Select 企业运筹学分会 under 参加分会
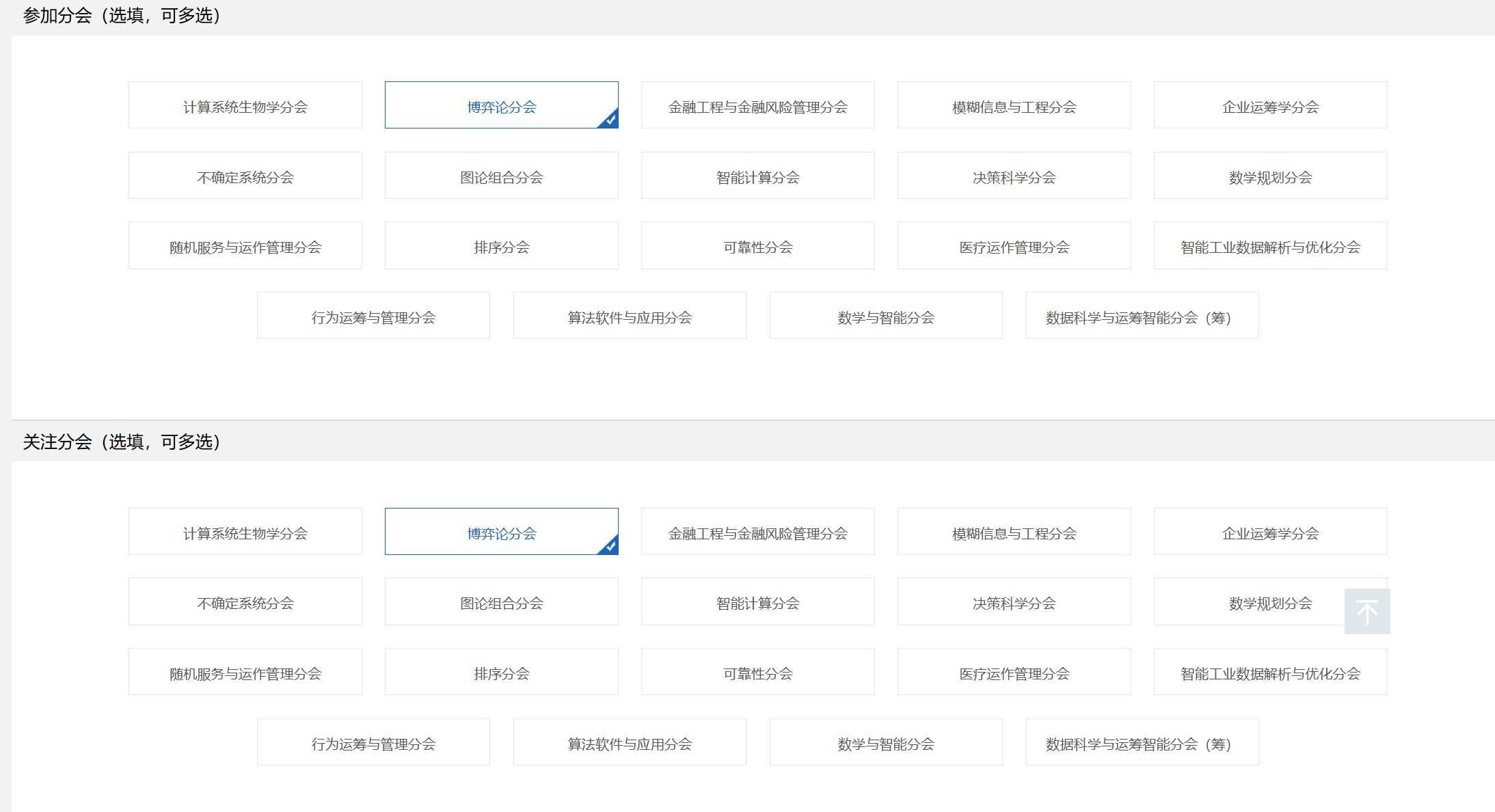This screenshot has height=812, width=1495. (x=1270, y=106)
